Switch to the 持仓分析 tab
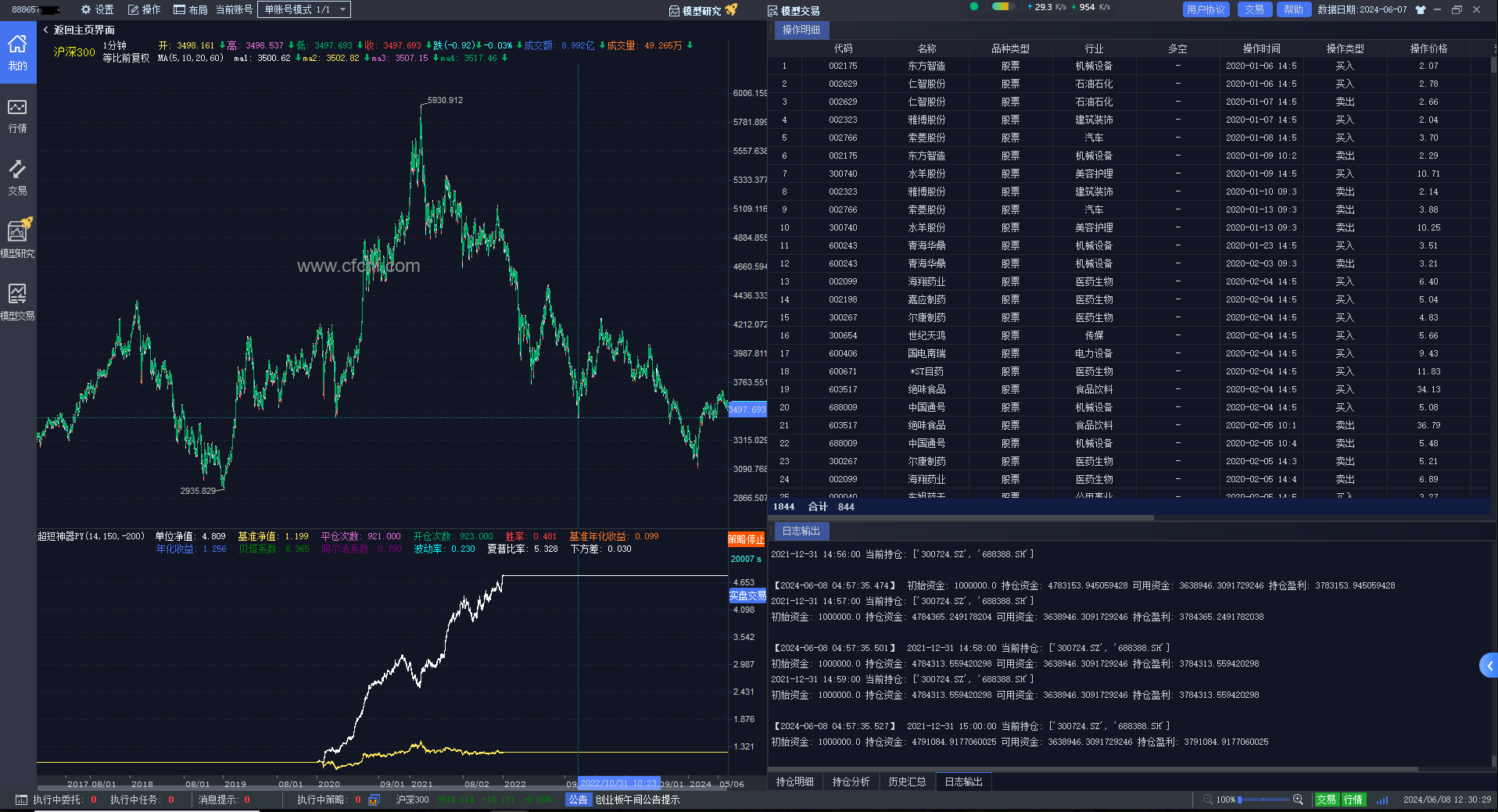This screenshot has height=812, width=1498. [x=851, y=782]
